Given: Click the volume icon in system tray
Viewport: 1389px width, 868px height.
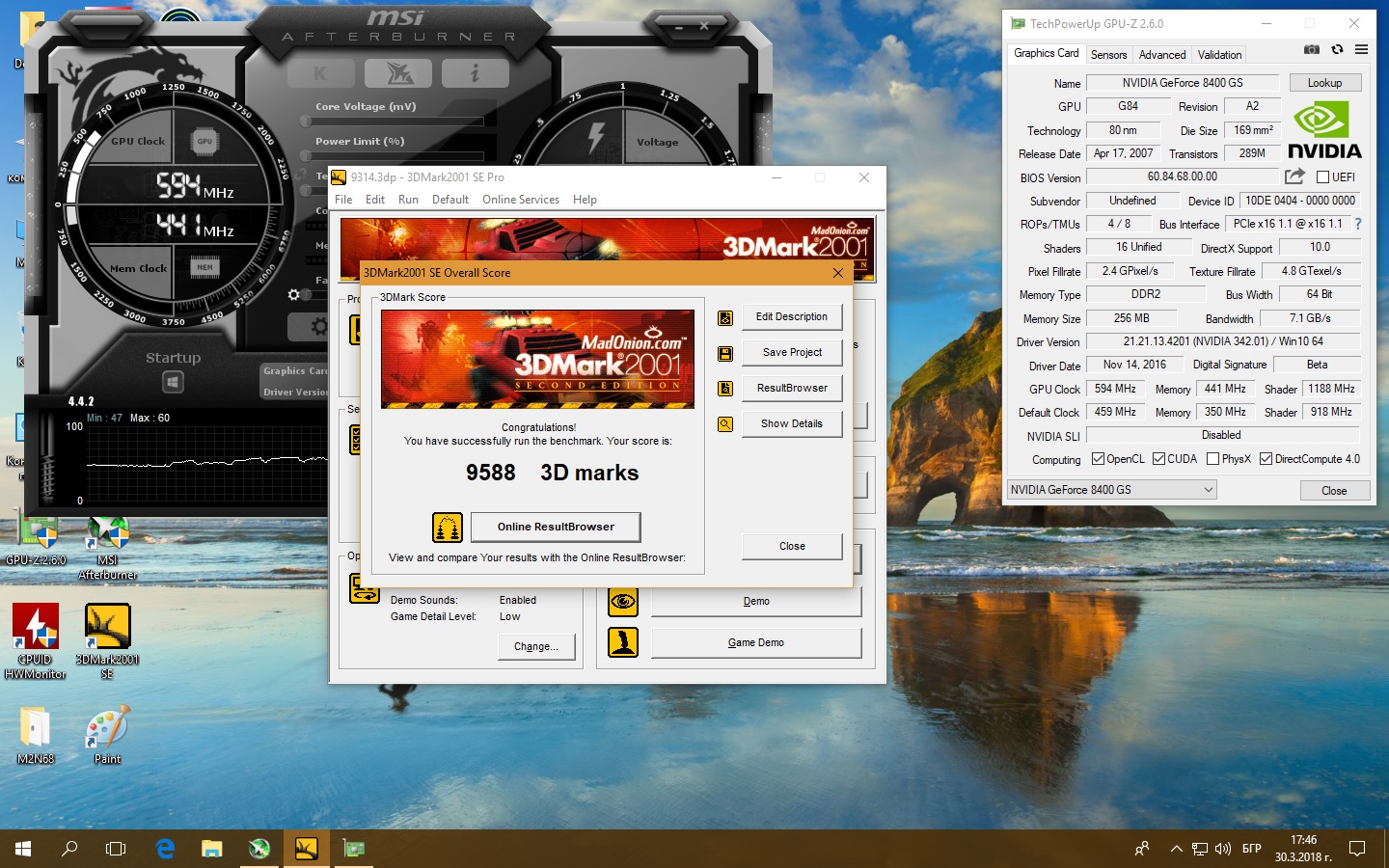Looking at the screenshot, I should pyautogui.click(x=1223, y=849).
